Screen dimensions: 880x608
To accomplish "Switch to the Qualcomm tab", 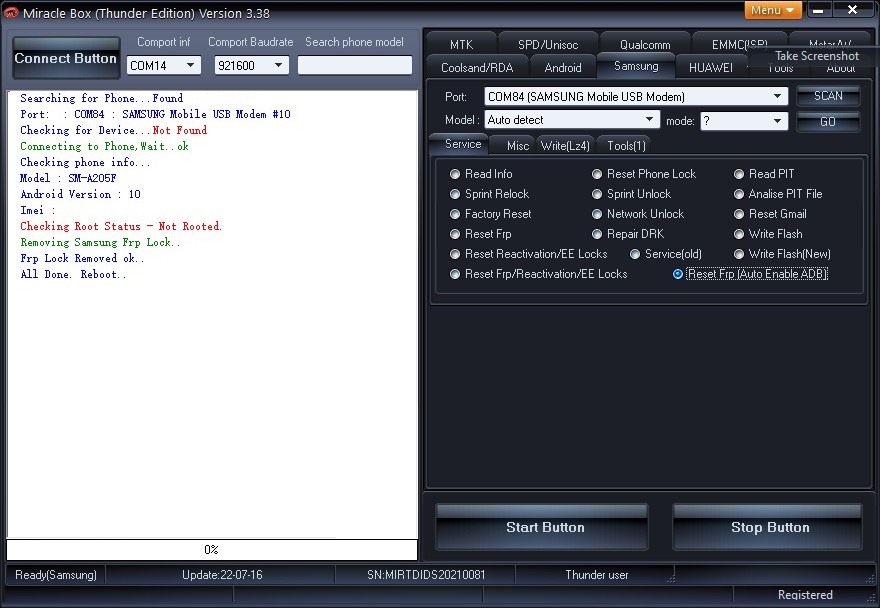I will click(x=645, y=44).
